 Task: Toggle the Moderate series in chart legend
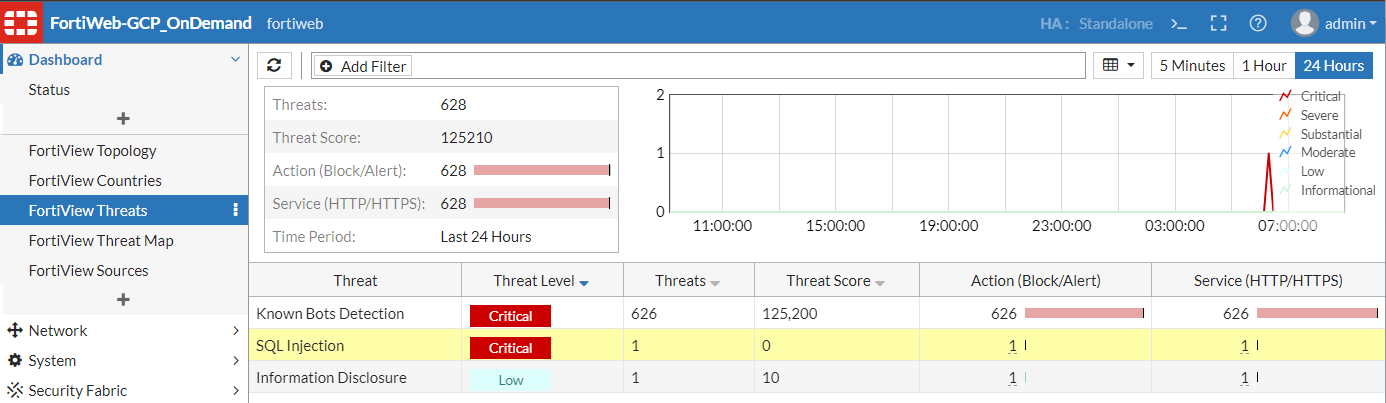[1317, 152]
